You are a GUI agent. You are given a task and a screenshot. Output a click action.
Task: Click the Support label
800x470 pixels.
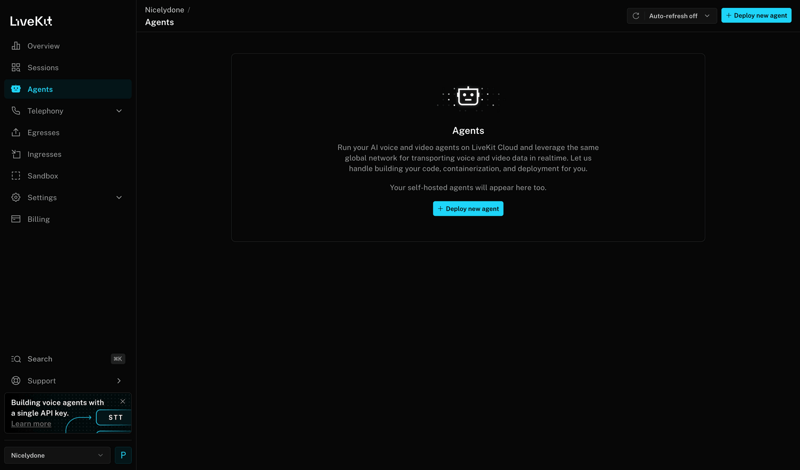point(41,381)
